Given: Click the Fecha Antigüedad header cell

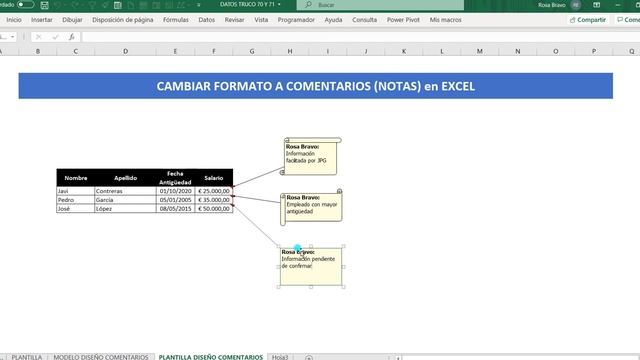Looking at the screenshot, I should point(176,178).
